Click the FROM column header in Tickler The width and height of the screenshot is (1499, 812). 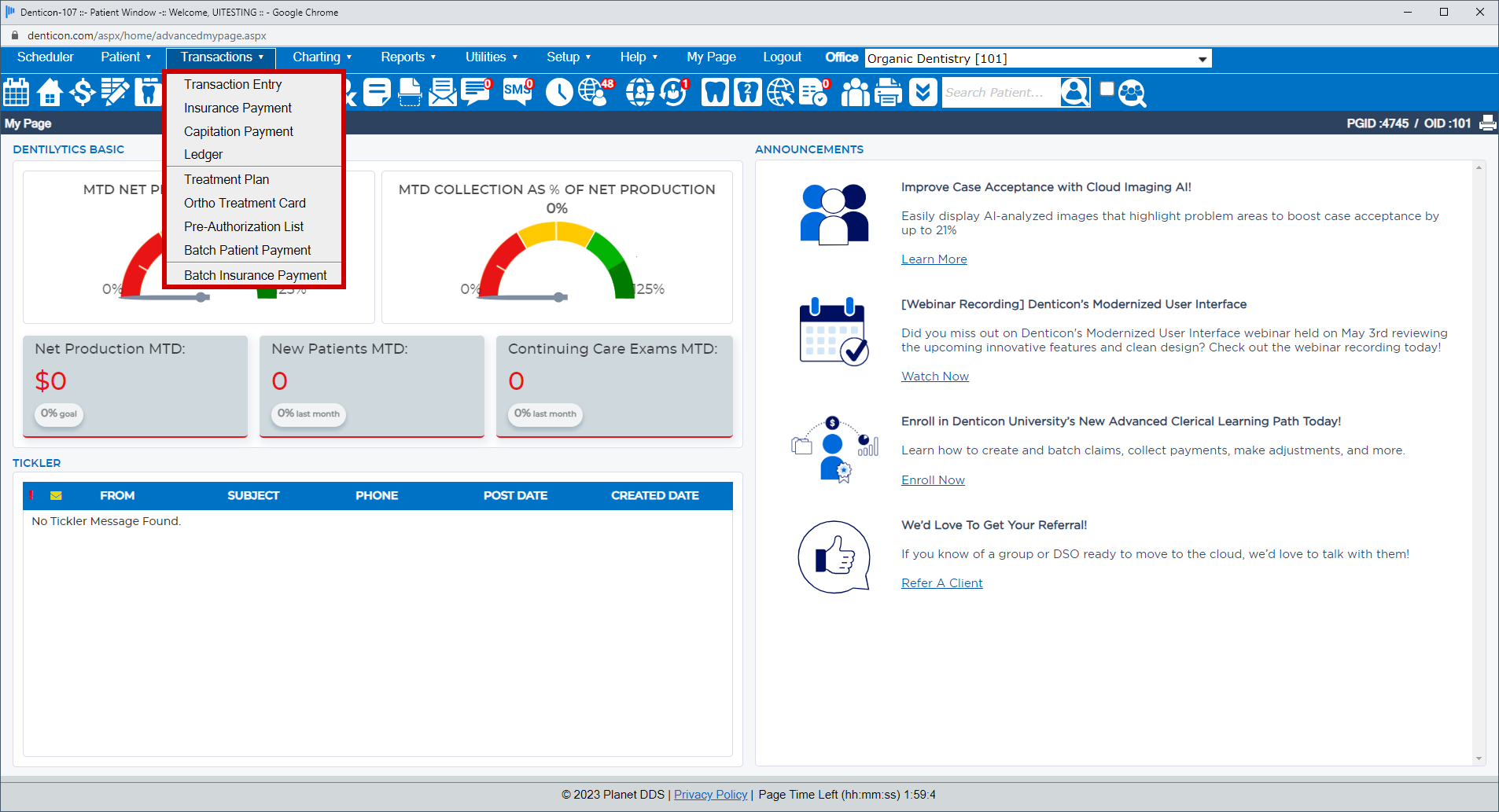(x=117, y=495)
